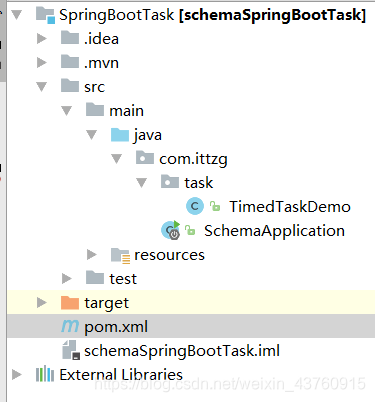Select the src tree item

95,87
